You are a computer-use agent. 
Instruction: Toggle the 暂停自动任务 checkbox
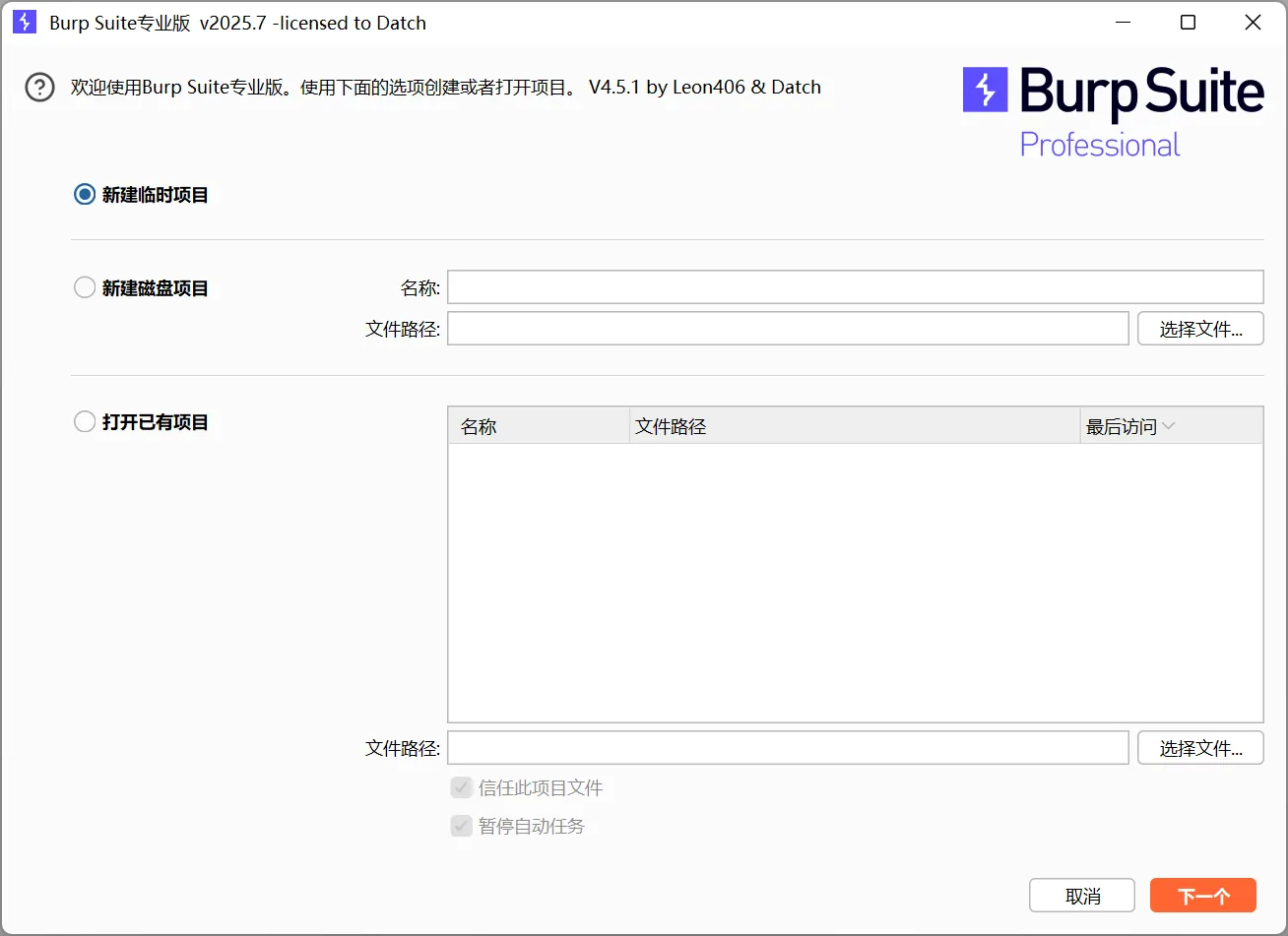click(461, 826)
